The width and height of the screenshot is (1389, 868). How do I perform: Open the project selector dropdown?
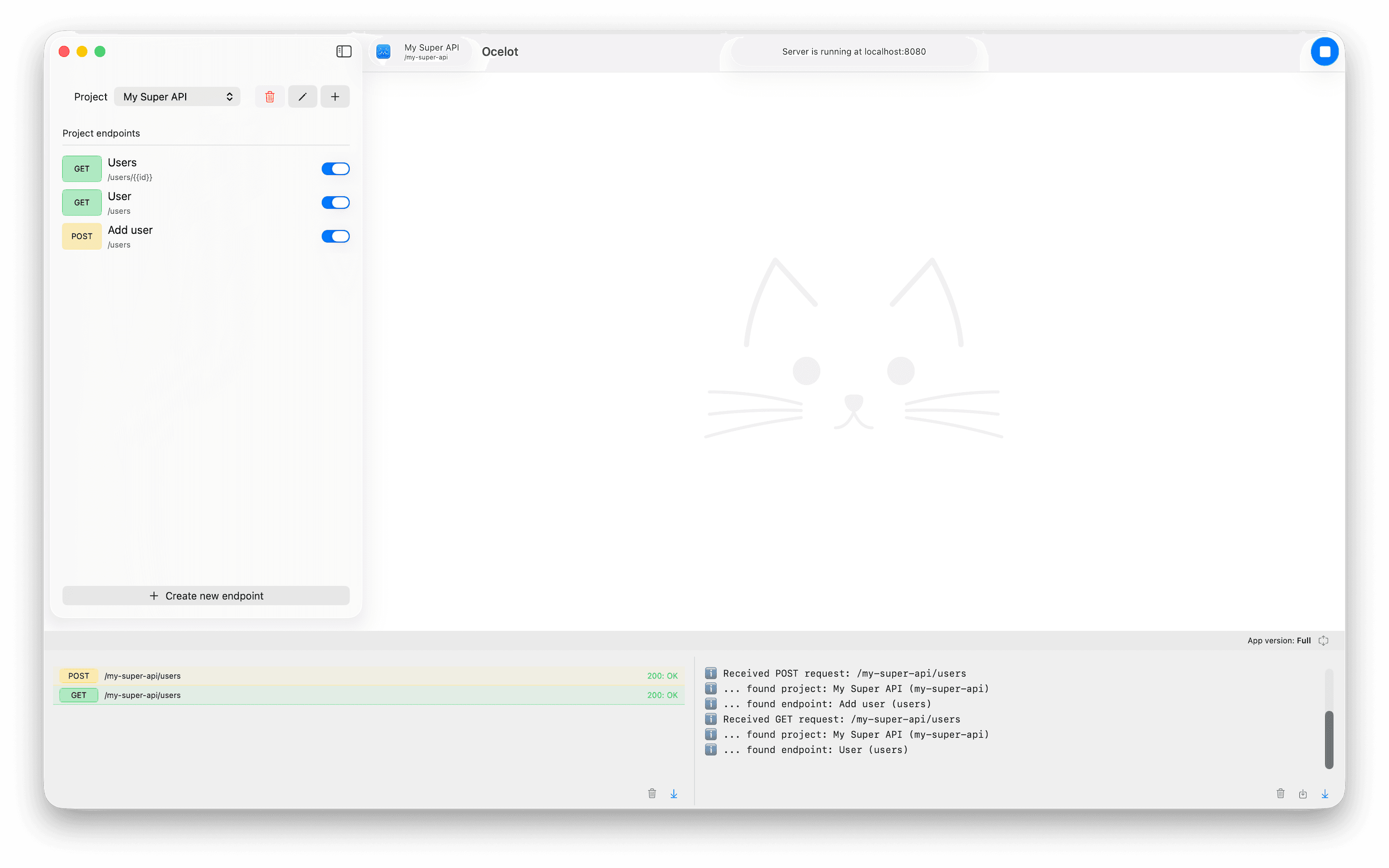click(177, 96)
